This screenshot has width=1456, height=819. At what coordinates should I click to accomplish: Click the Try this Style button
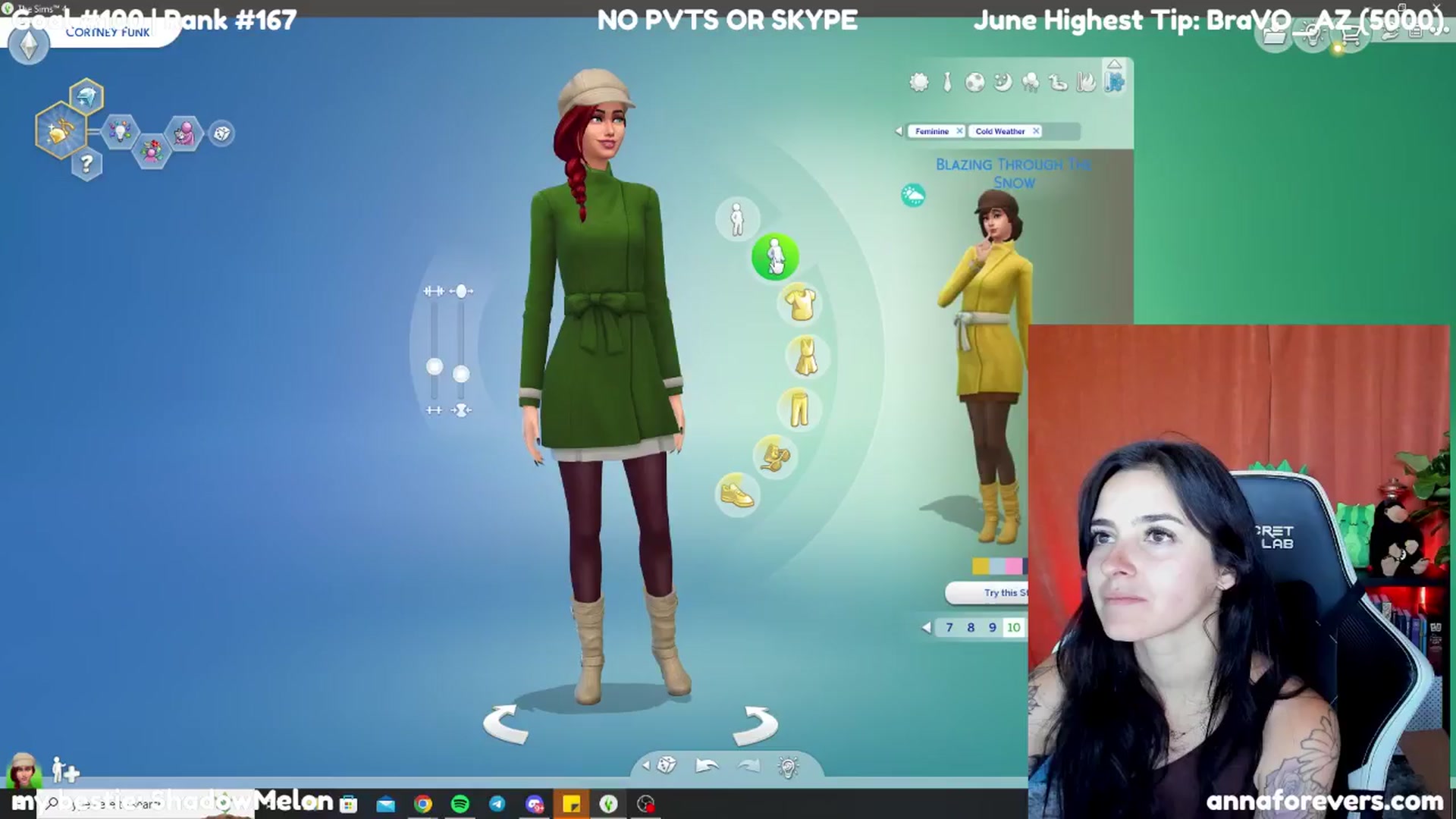click(987, 593)
